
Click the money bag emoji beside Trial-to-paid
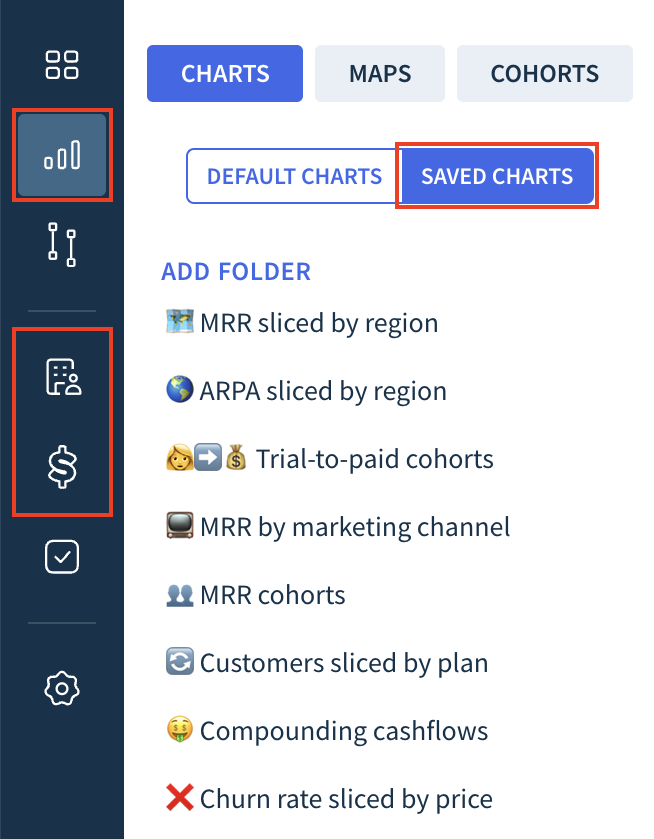(x=235, y=457)
